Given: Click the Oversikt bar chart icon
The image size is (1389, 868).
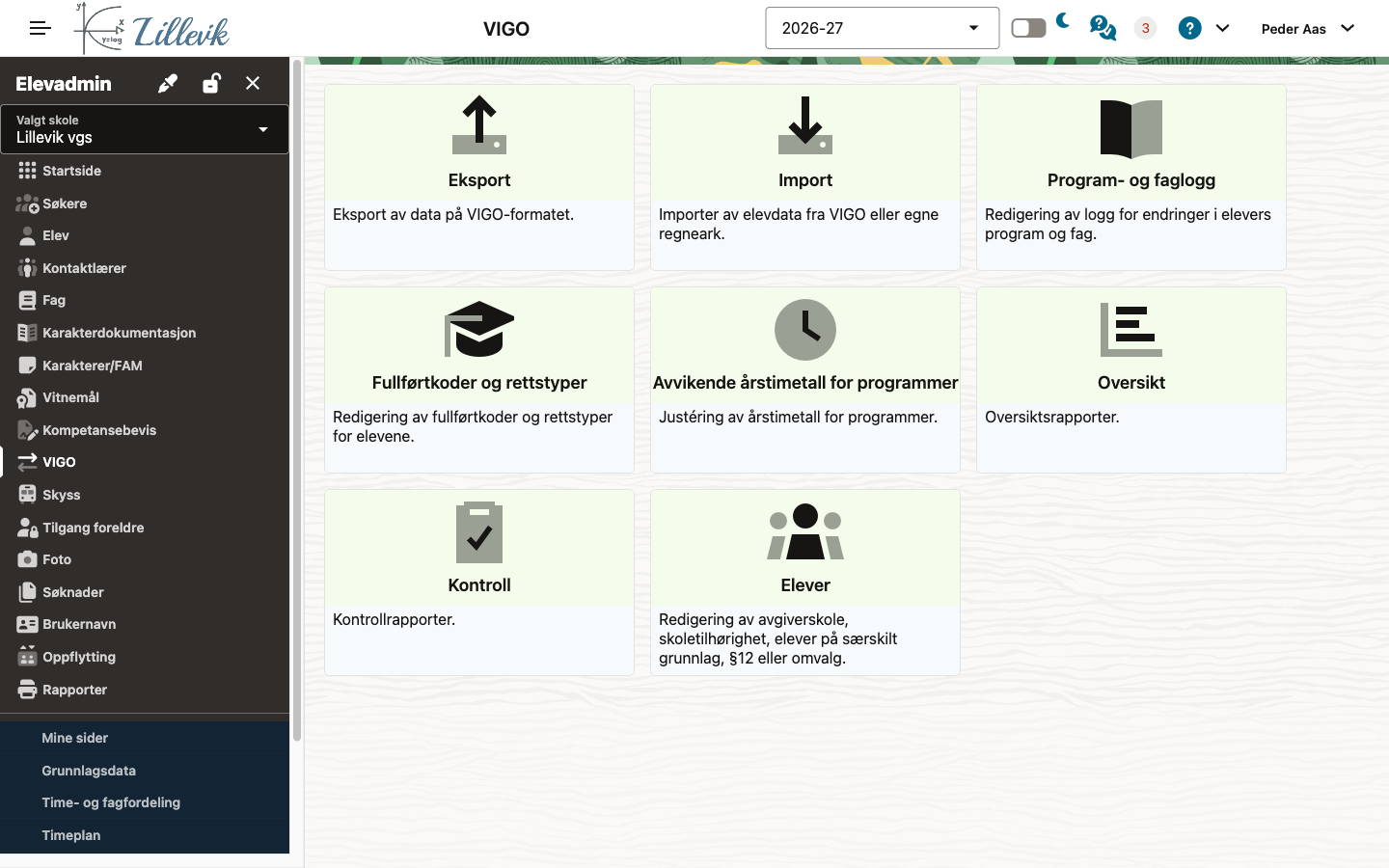Looking at the screenshot, I should point(1131,330).
